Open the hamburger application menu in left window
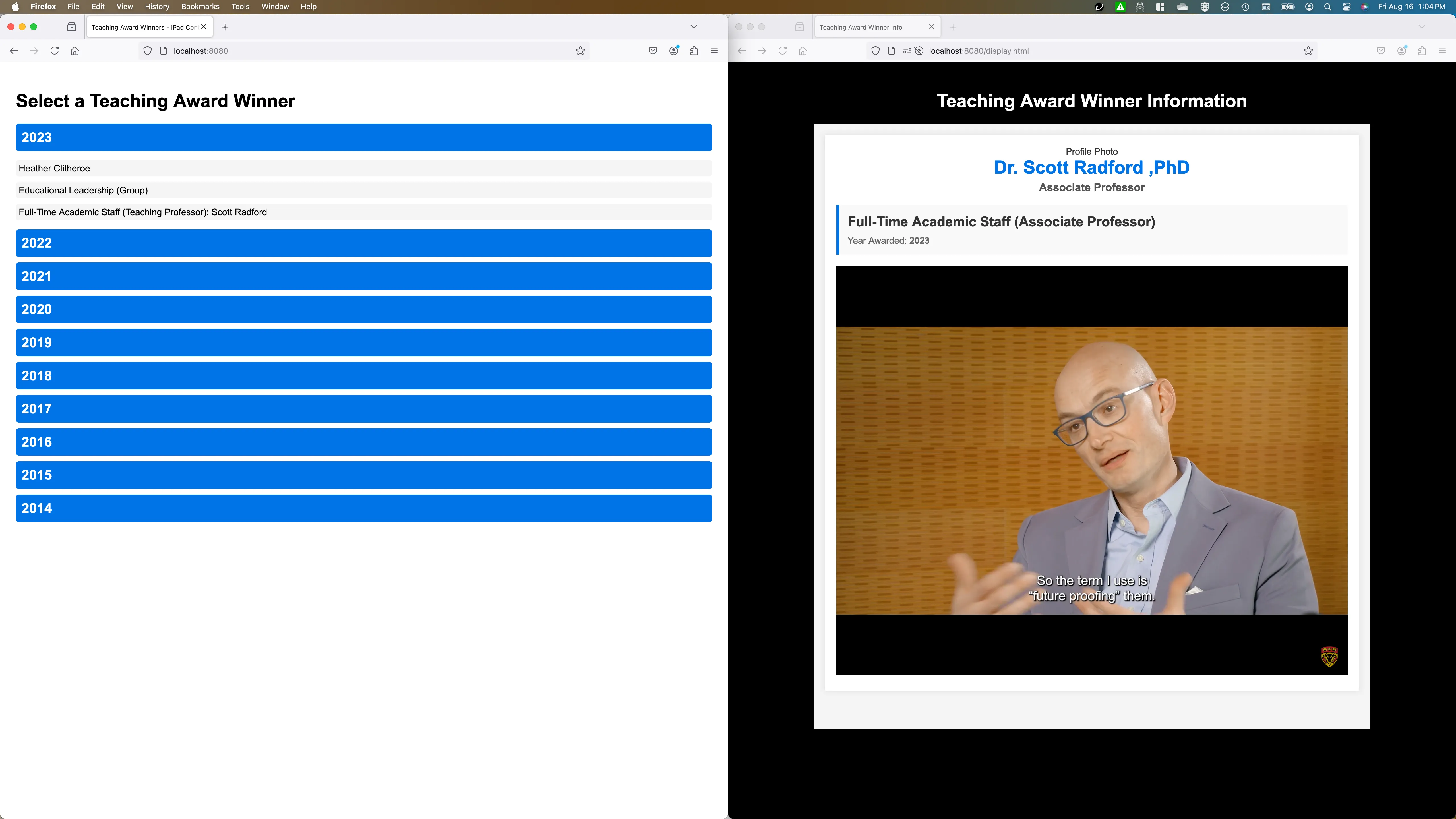The height and width of the screenshot is (819, 1456). 714,51
